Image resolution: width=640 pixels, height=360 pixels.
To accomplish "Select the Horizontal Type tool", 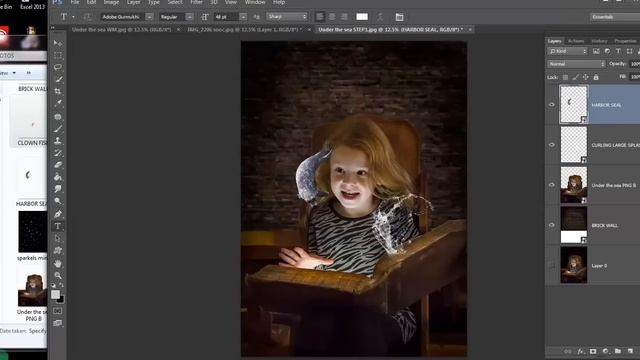I will [x=58, y=226].
